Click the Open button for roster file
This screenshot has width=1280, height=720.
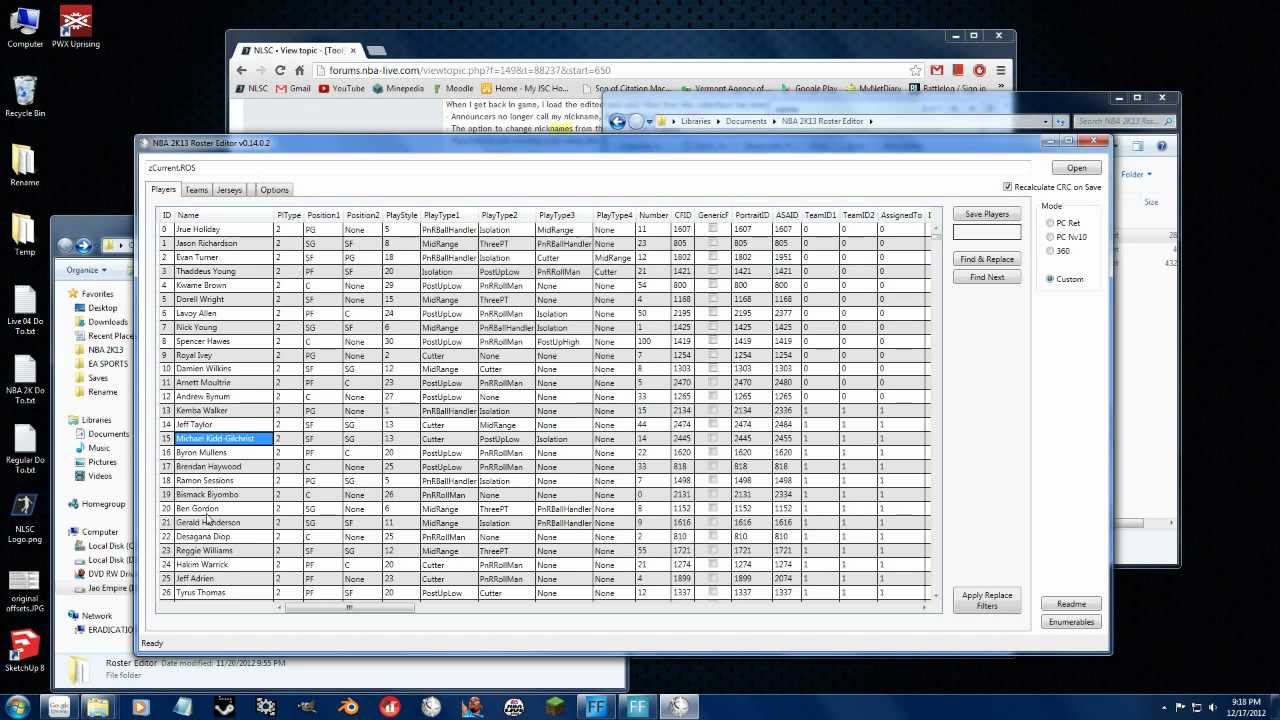point(1076,168)
